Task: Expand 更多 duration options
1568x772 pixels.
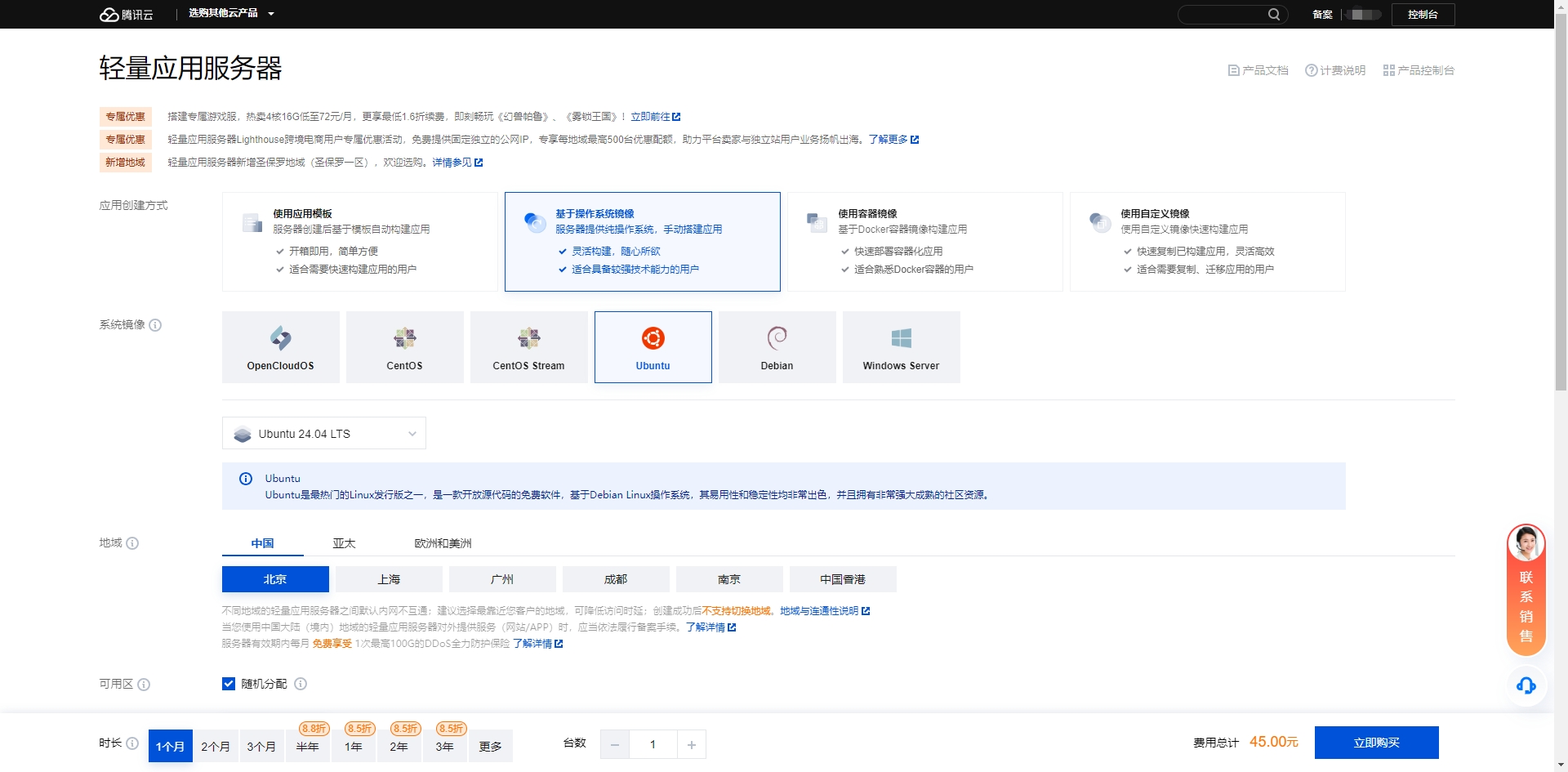Action: click(490, 746)
